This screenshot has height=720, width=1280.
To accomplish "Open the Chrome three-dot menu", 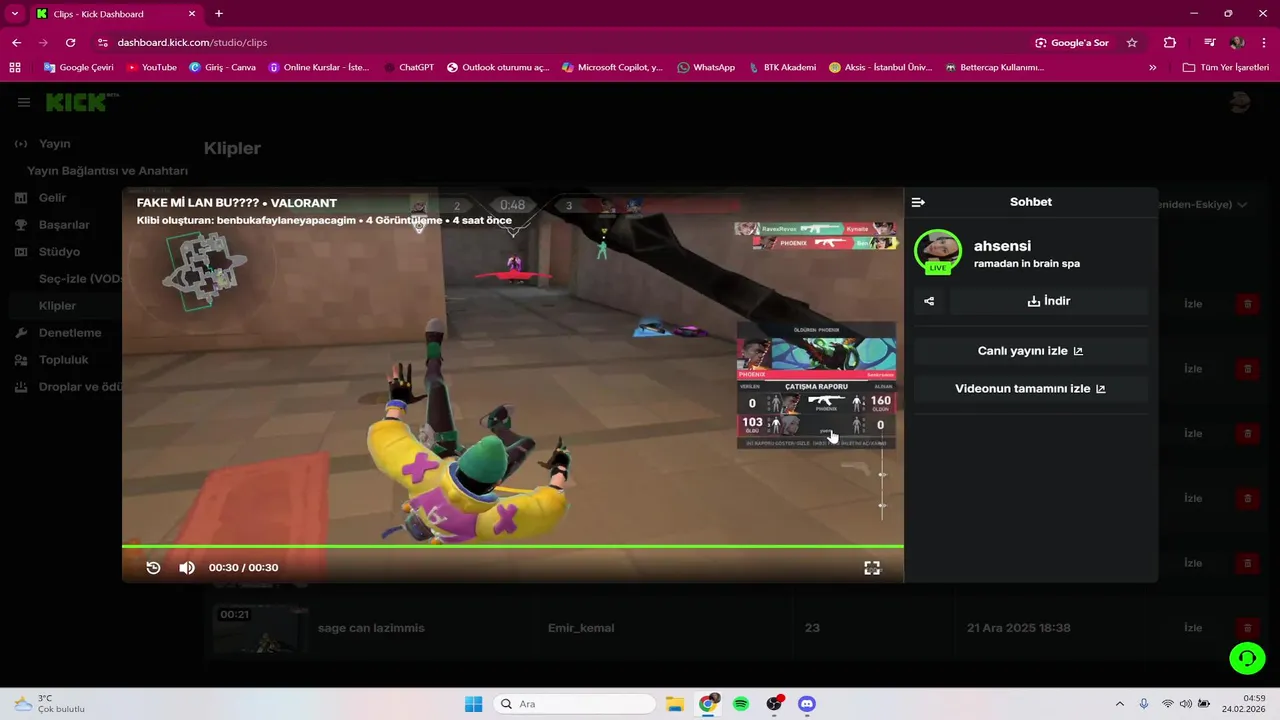I will (1262, 43).
